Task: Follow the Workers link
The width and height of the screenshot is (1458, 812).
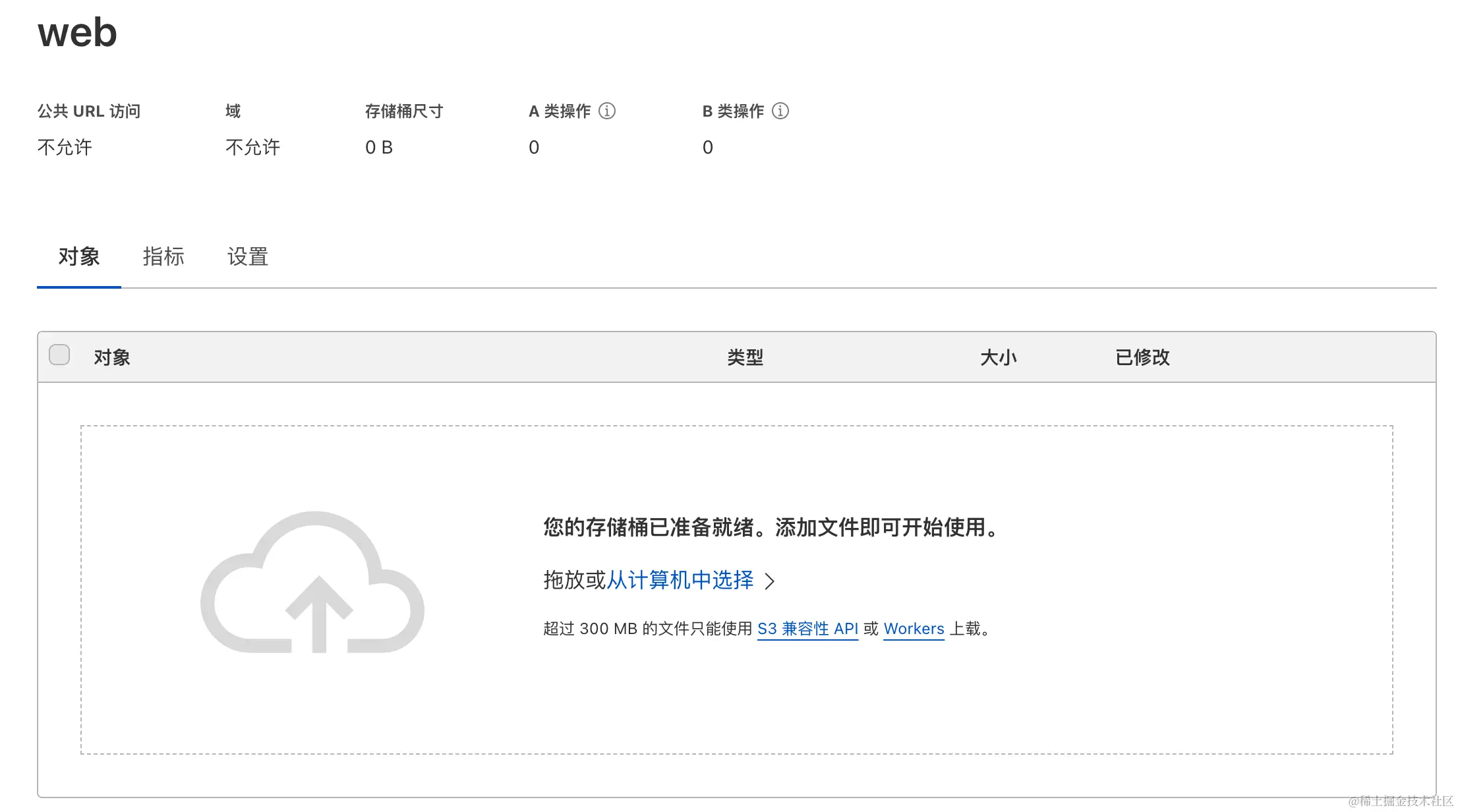Action: [914, 629]
